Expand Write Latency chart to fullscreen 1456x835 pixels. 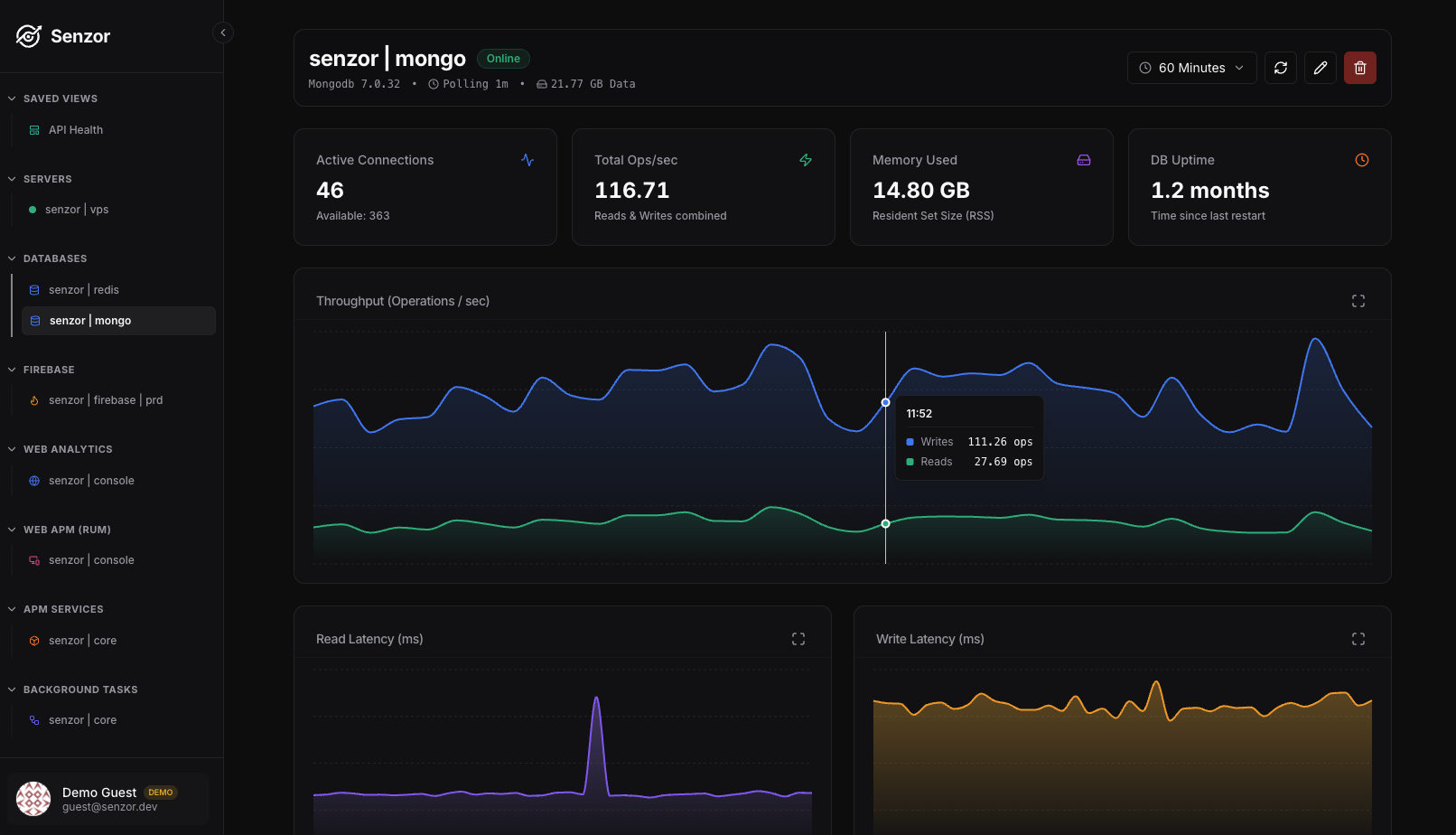[1358, 639]
